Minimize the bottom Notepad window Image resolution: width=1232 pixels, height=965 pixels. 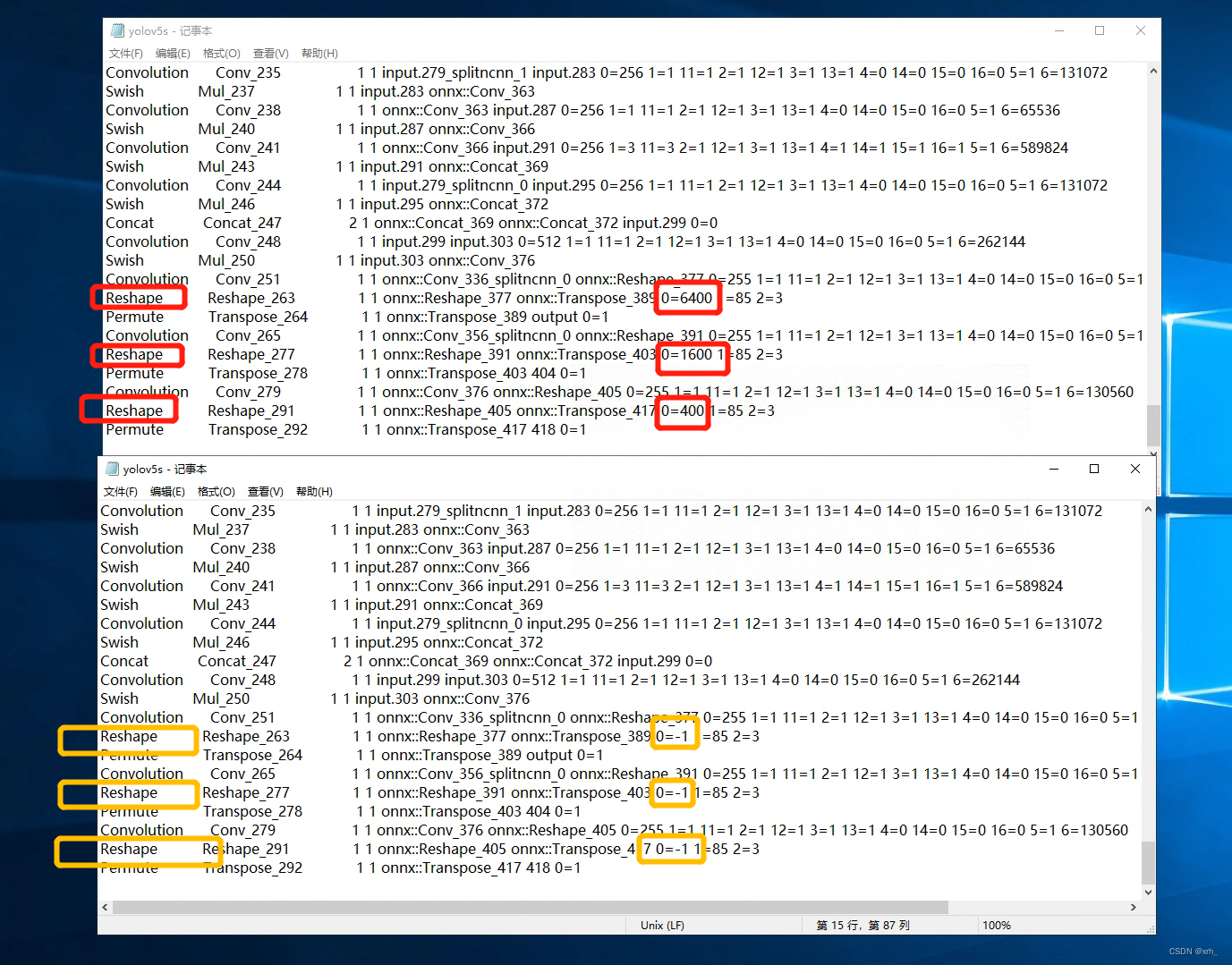click(1054, 469)
